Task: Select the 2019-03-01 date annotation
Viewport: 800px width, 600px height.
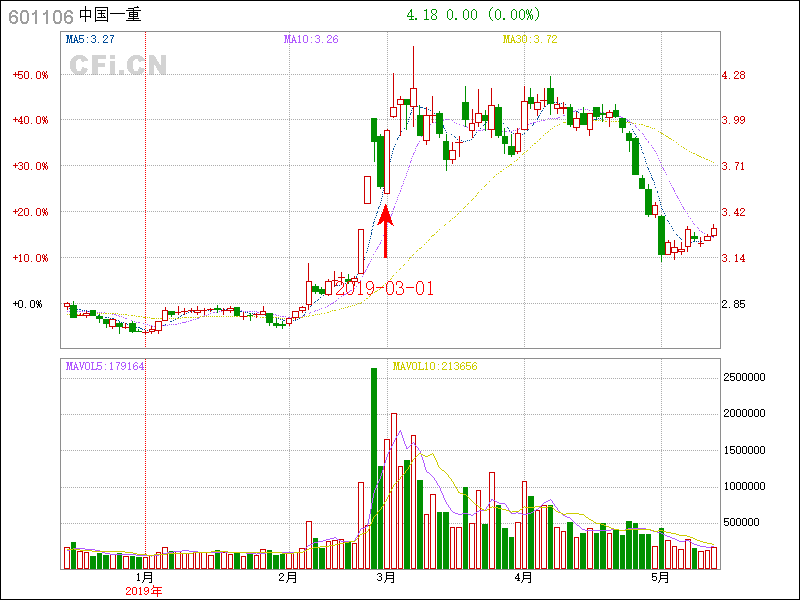Action: point(384,288)
